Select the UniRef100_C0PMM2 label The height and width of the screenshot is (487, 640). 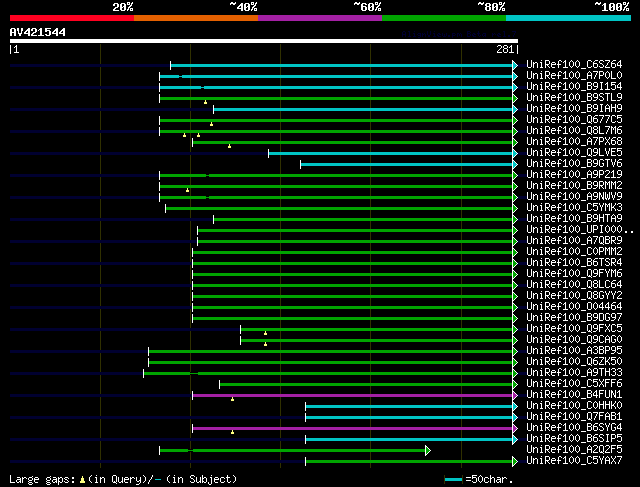pyautogui.click(x=574, y=251)
